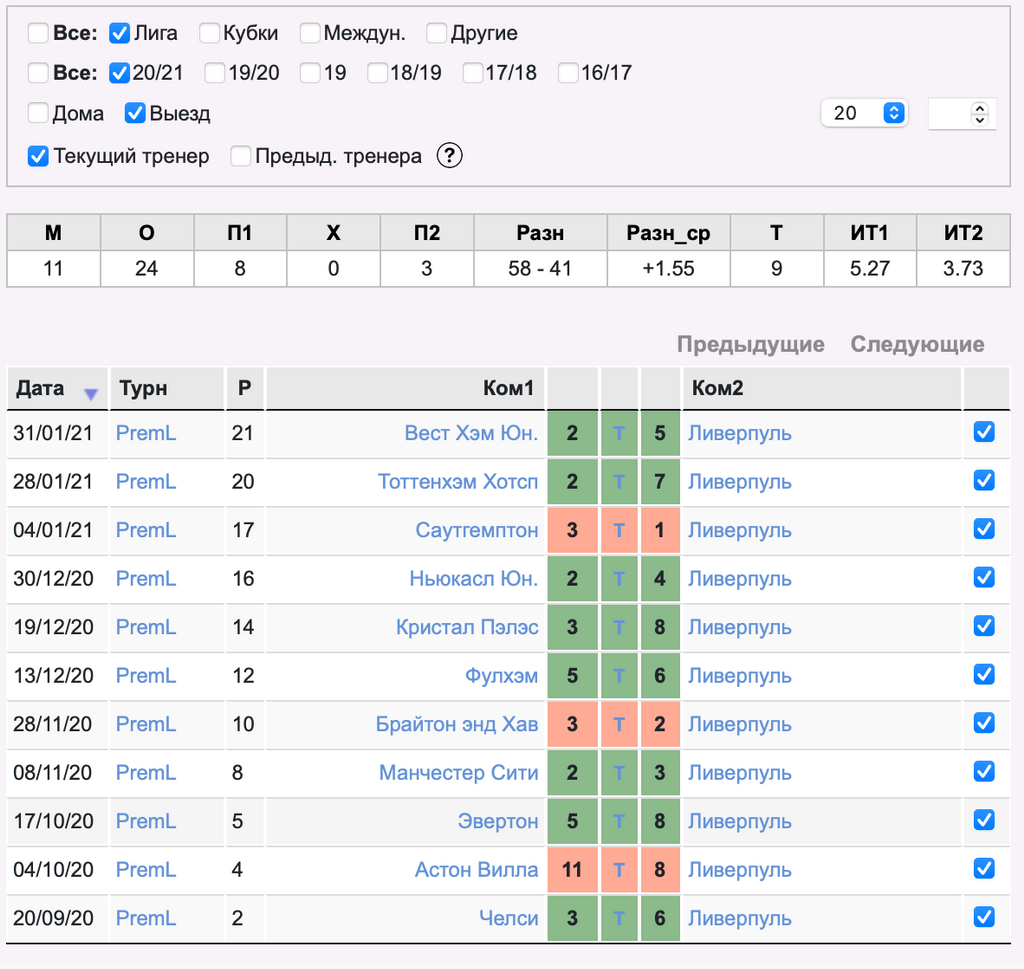Open the match count dropdown showing 20
Image resolution: width=1024 pixels, height=969 pixels.
(x=864, y=113)
